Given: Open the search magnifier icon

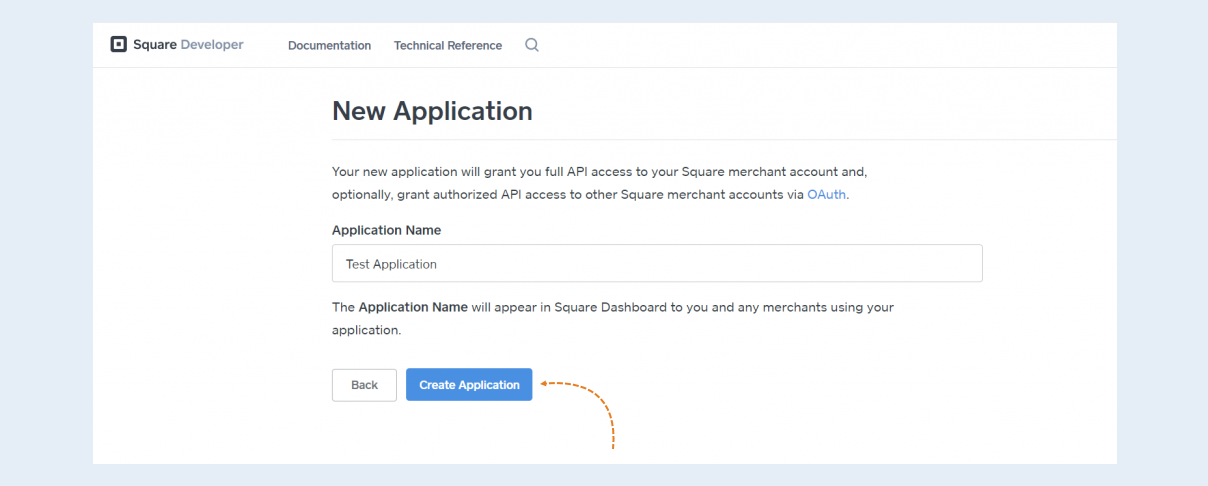Looking at the screenshot, I should pos(532,45).
